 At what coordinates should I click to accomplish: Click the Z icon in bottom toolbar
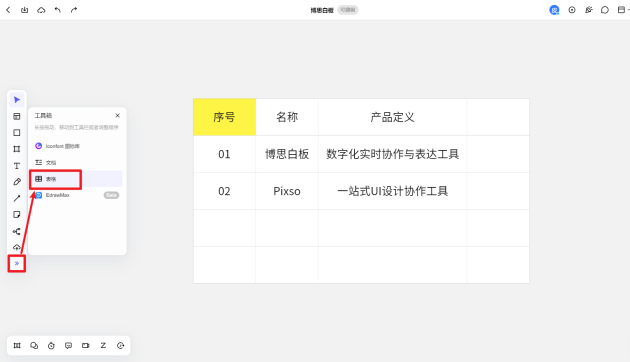(103, 346)
